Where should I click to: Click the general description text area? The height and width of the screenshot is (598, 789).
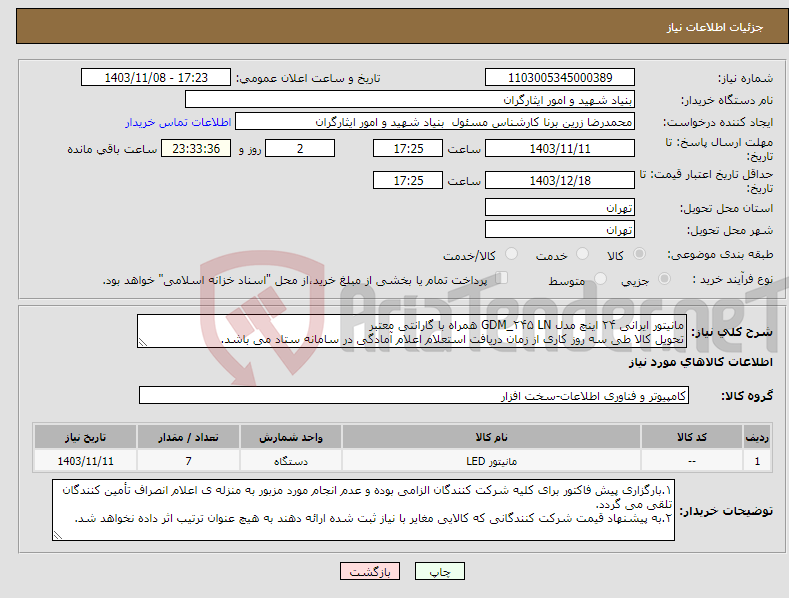coord(412,331)
